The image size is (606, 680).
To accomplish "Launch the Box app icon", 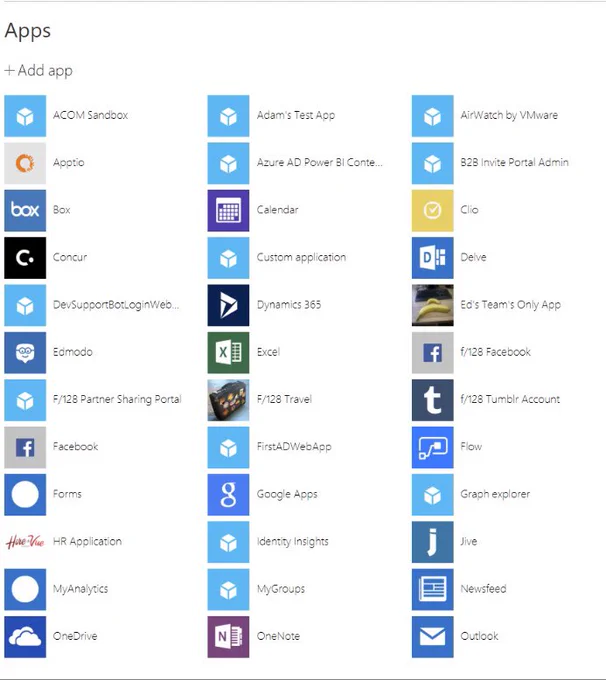I will 25,210.
